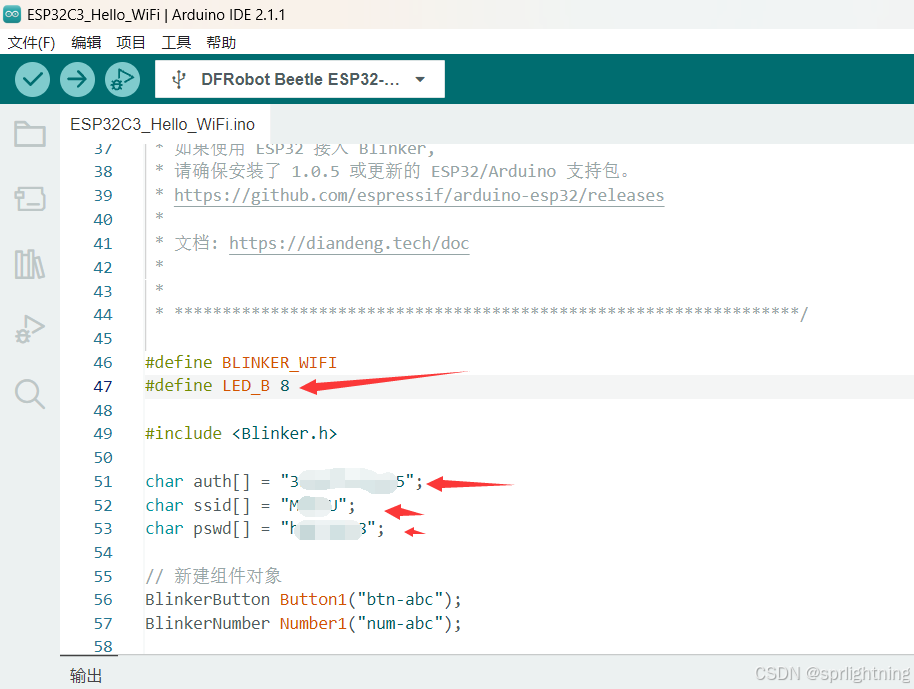
Task: Open the Boards Manager sidebar icon
Action: point(30,199)
